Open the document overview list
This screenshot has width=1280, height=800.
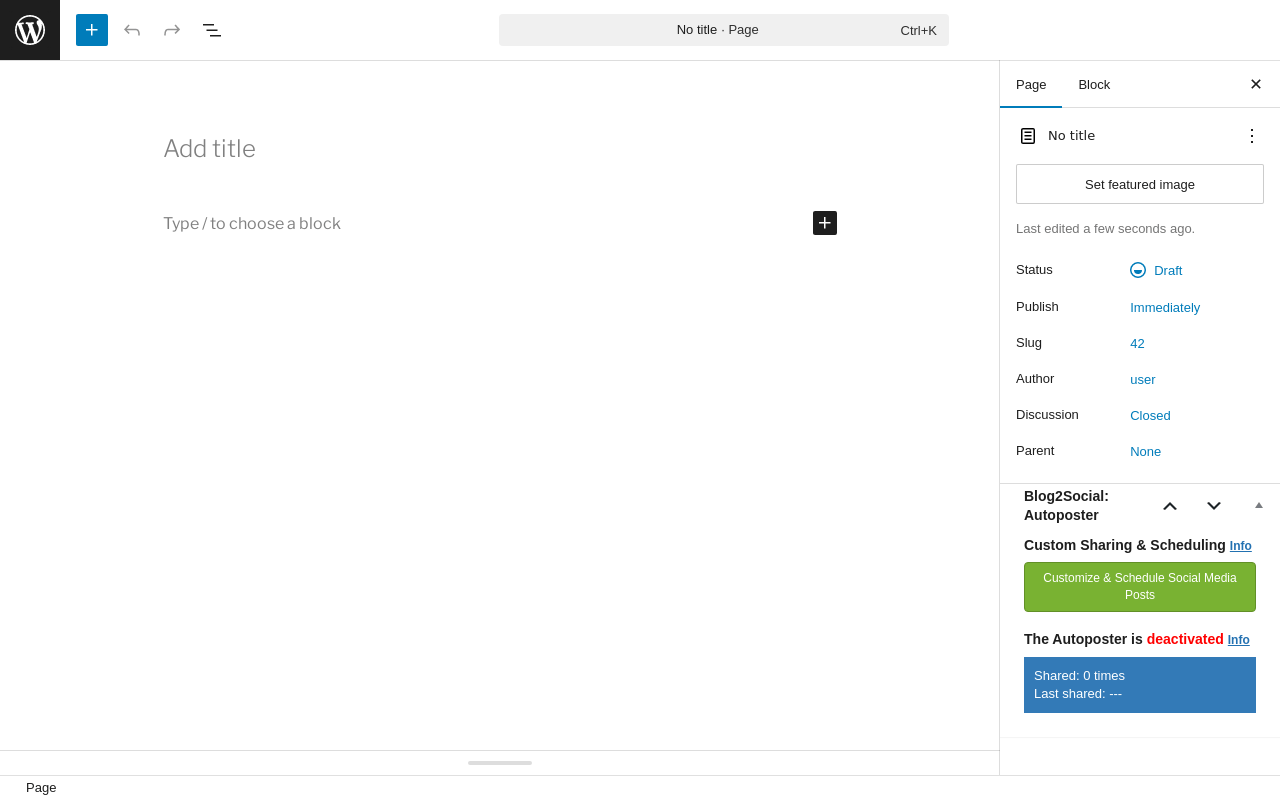pos(212,30)
